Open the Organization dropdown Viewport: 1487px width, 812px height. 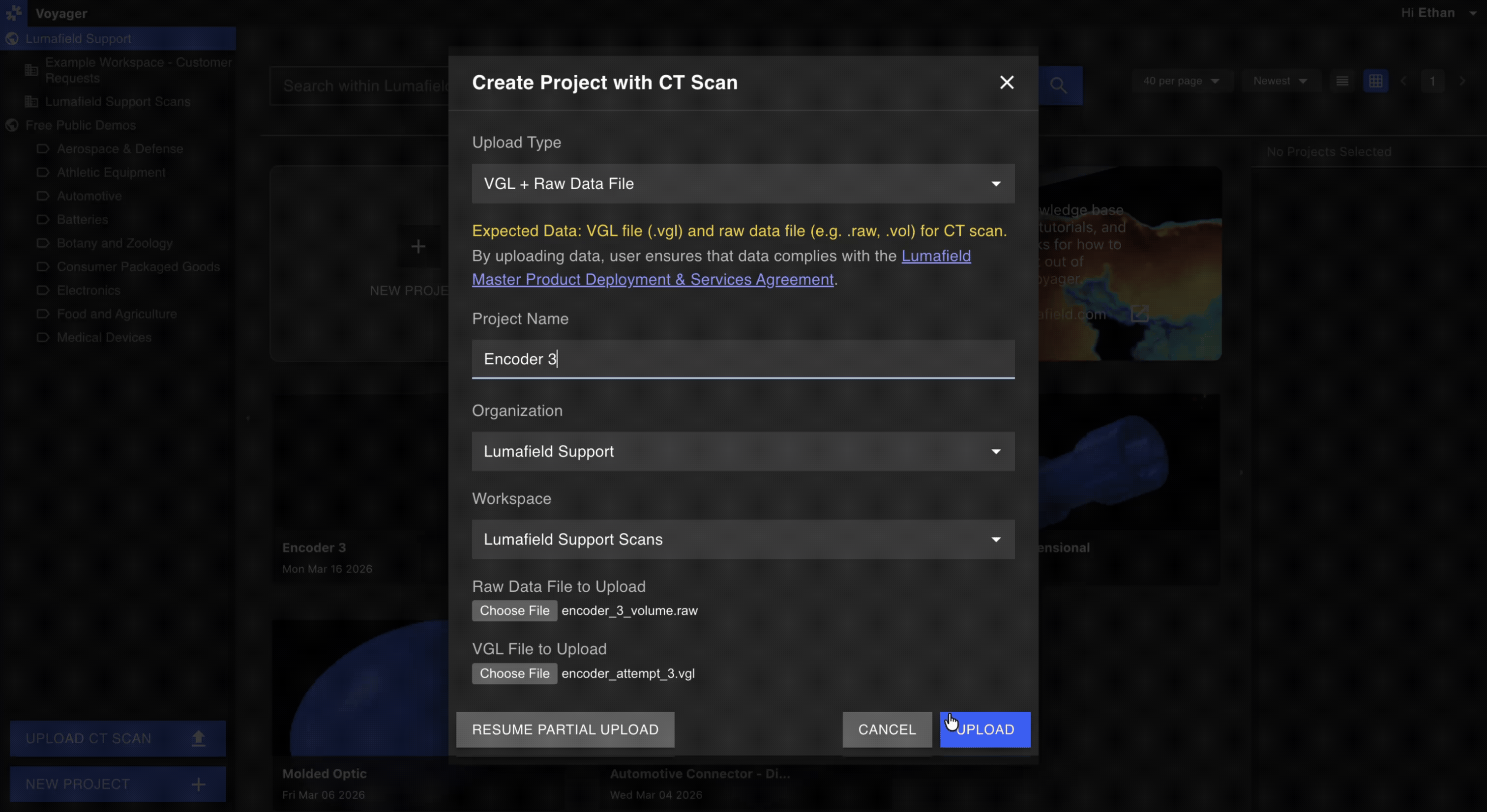(x=743, y=451)
